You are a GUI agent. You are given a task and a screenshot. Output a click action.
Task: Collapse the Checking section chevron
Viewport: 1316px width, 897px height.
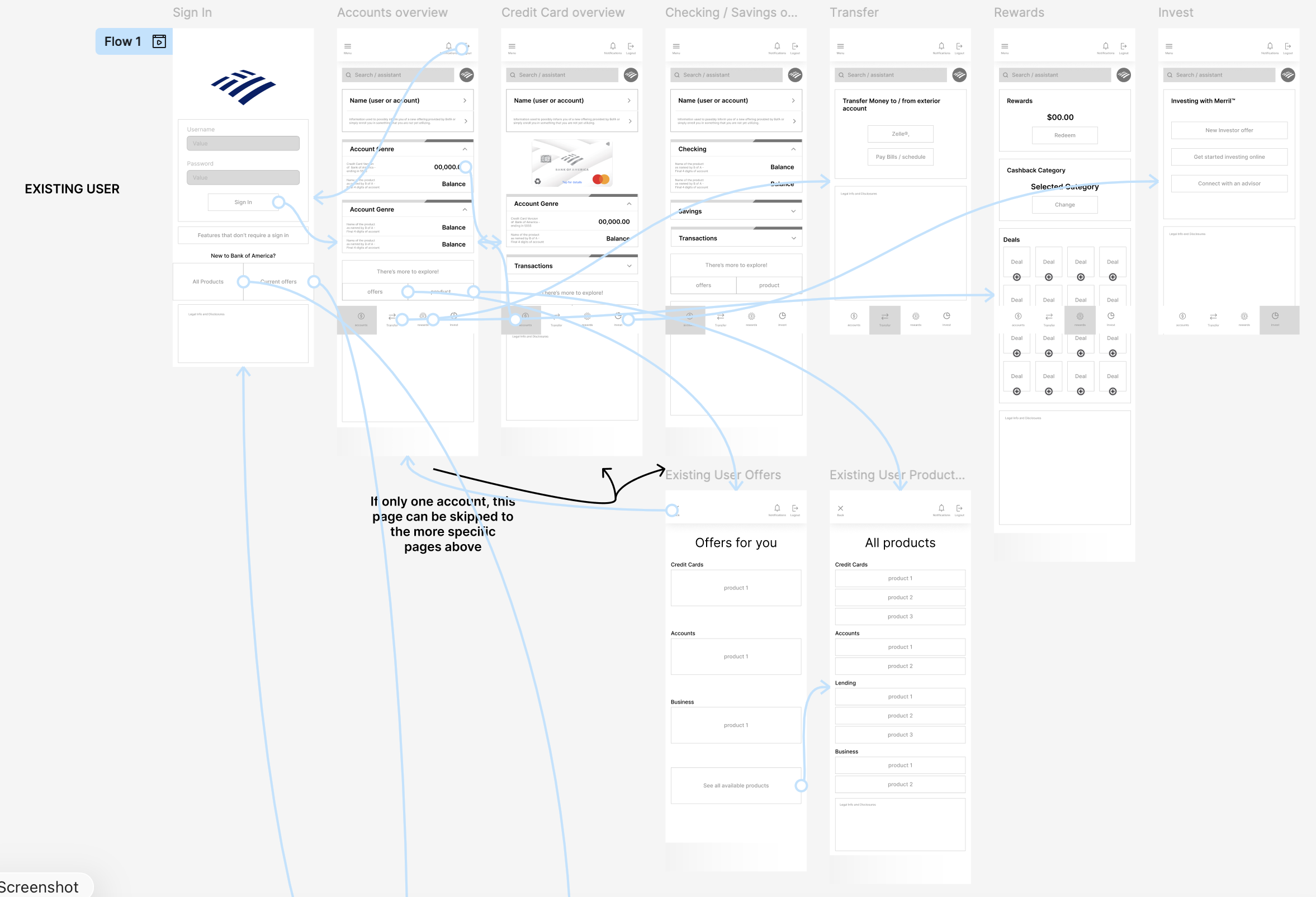(793, 149)
